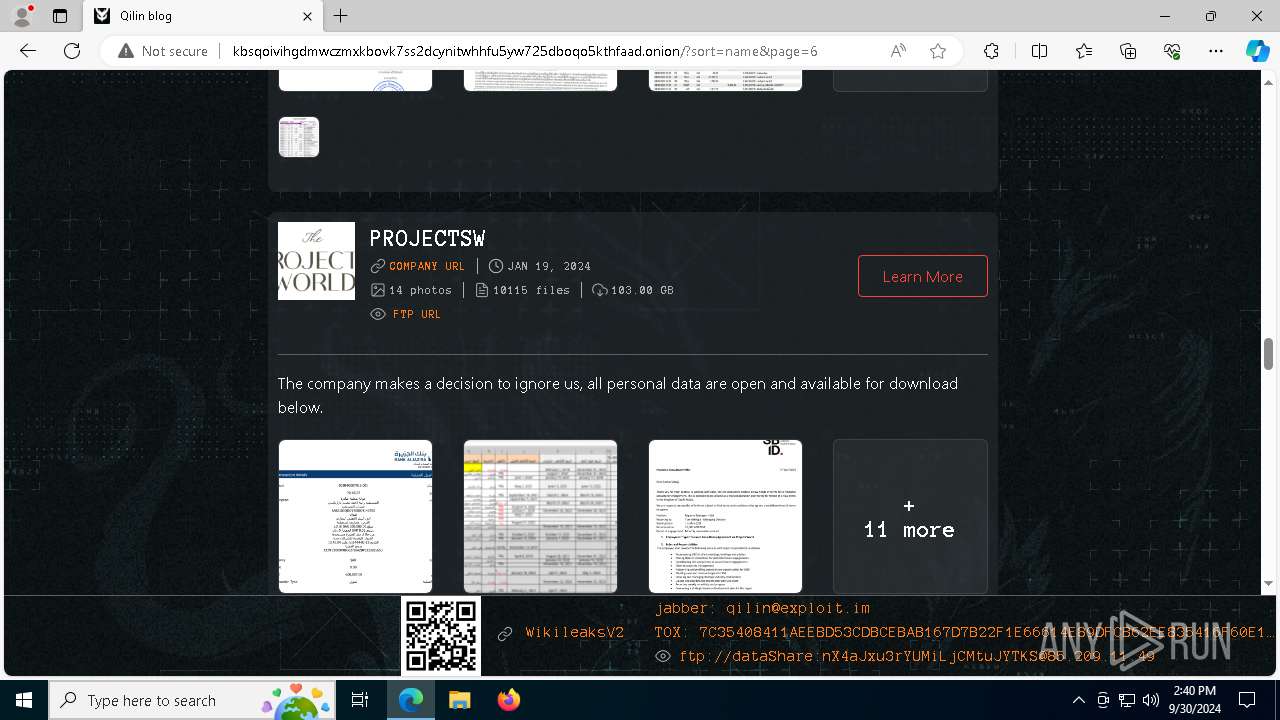This screenshot has width=1280, height=720.
Task: Open the WikileaksV2 link
Action: pyautogui.click(x=575, y=633)
